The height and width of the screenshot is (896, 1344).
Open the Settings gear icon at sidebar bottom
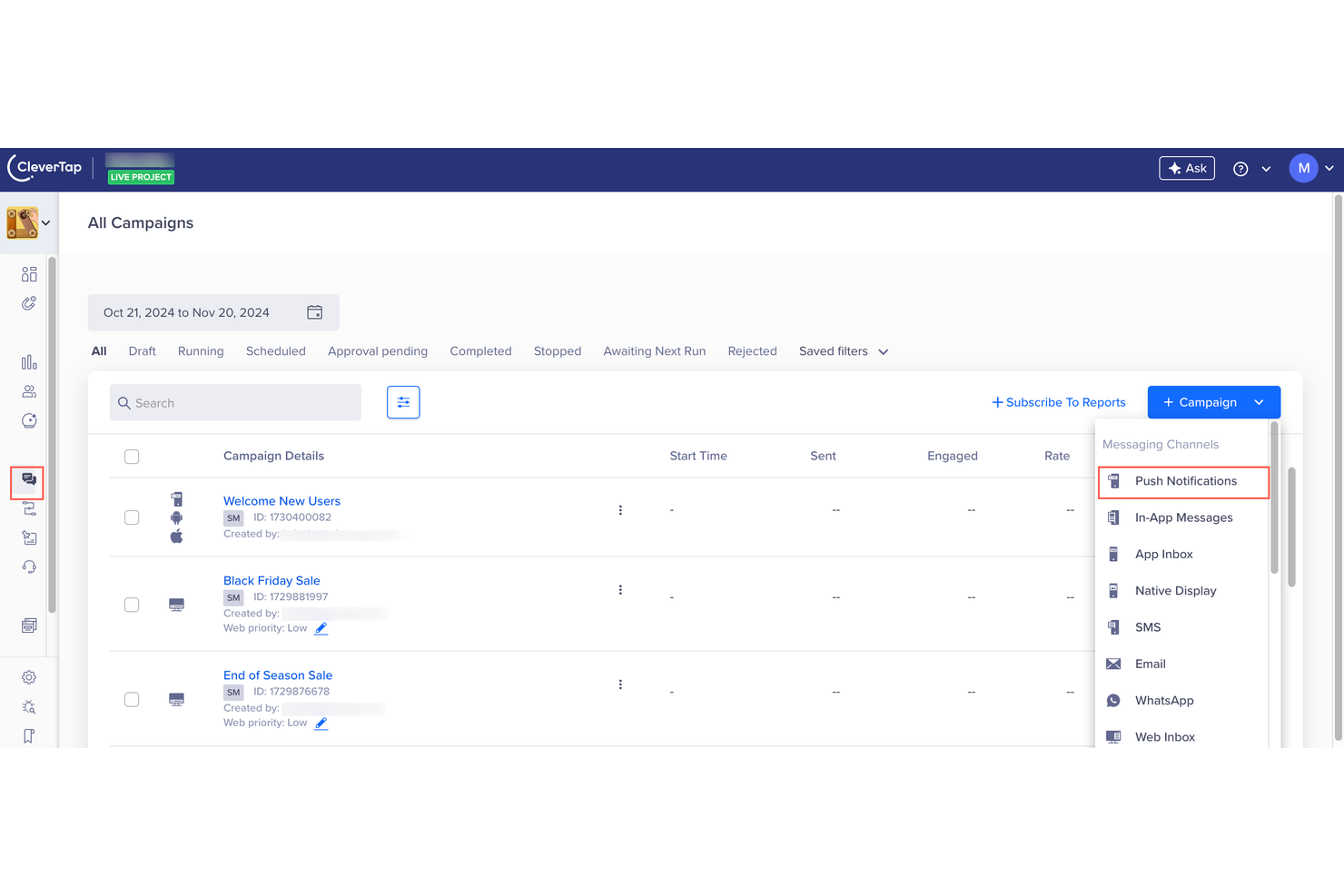[28, 677]
